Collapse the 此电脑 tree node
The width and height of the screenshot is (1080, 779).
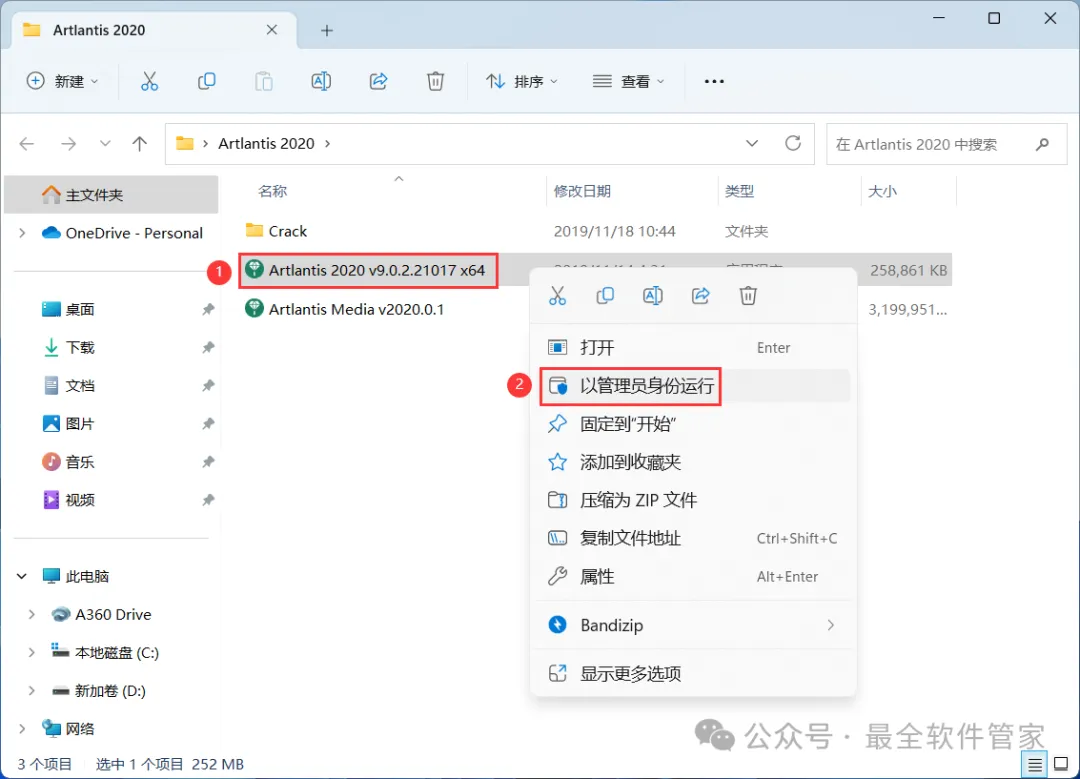coord(22,576)
